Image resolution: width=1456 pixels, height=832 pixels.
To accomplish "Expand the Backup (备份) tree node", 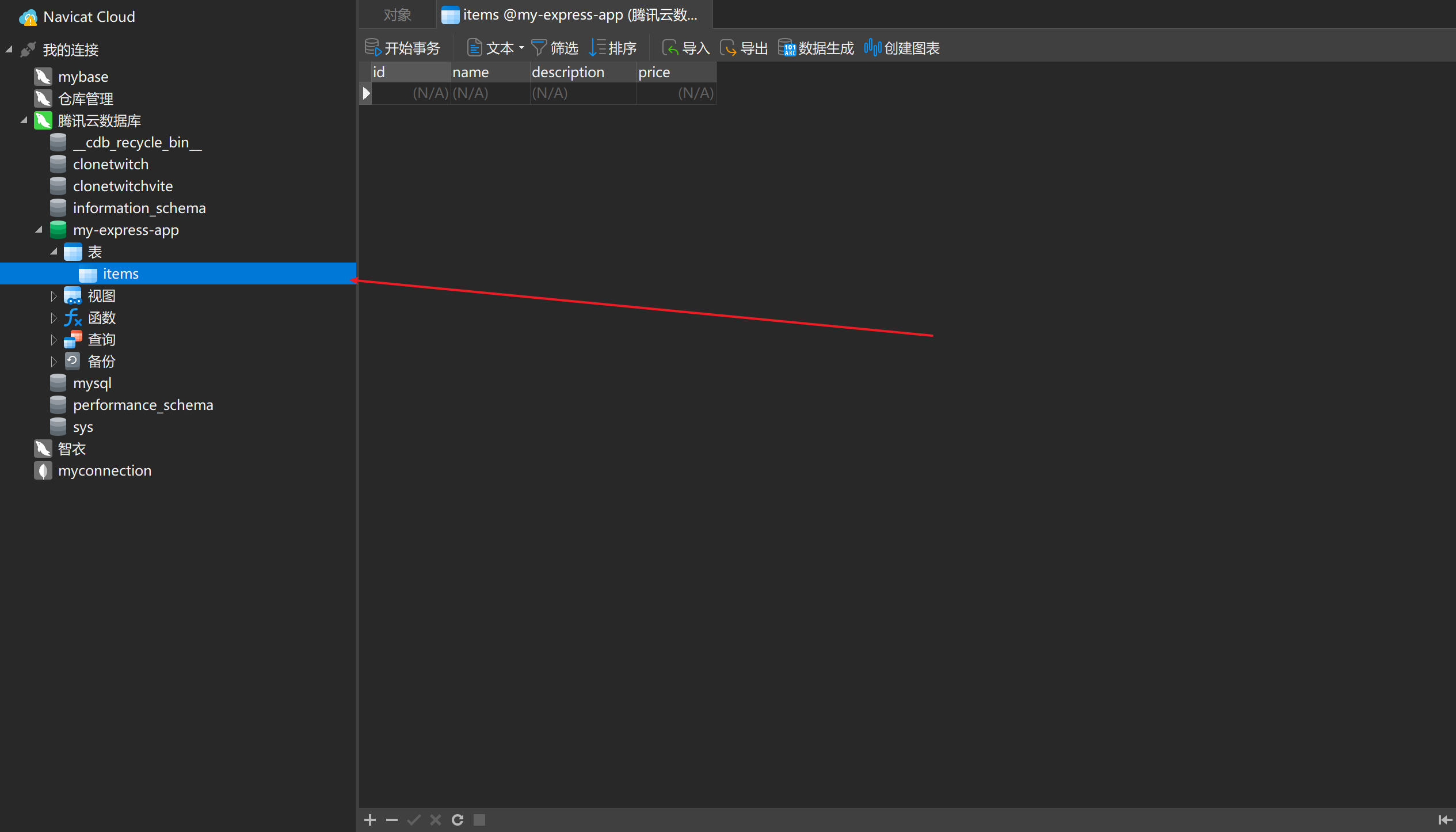I will pos(54,362).
